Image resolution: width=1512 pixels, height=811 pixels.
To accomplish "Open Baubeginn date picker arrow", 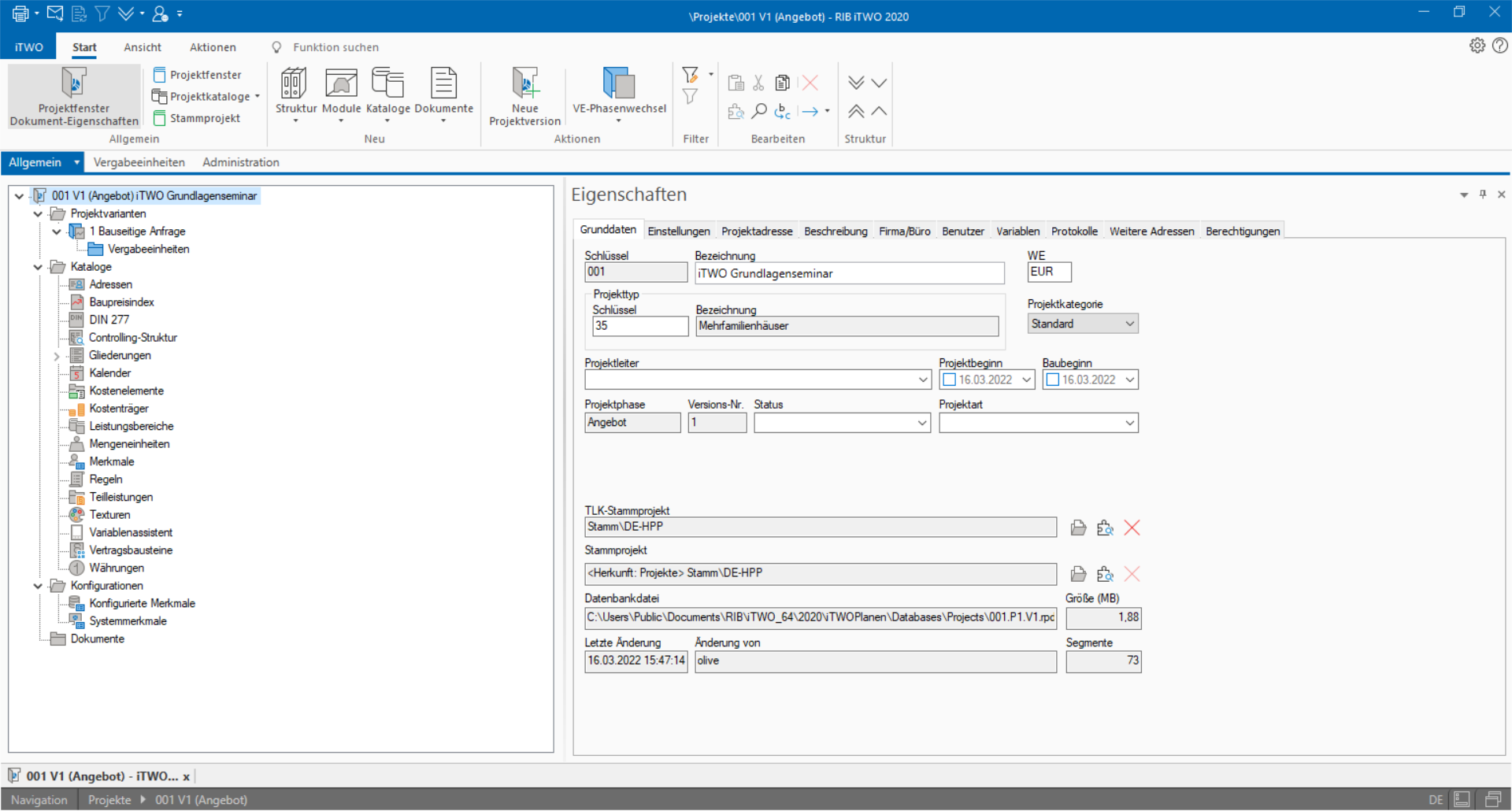I will click(1129, 380).
